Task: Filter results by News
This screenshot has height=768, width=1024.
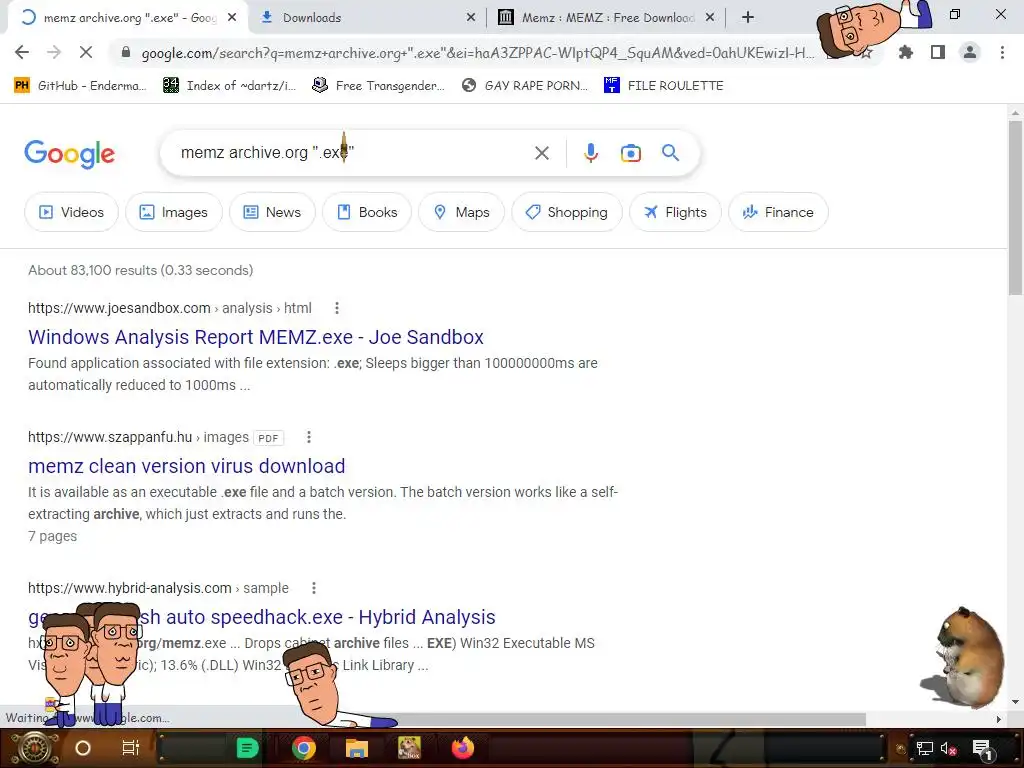Action: point(272,212)
